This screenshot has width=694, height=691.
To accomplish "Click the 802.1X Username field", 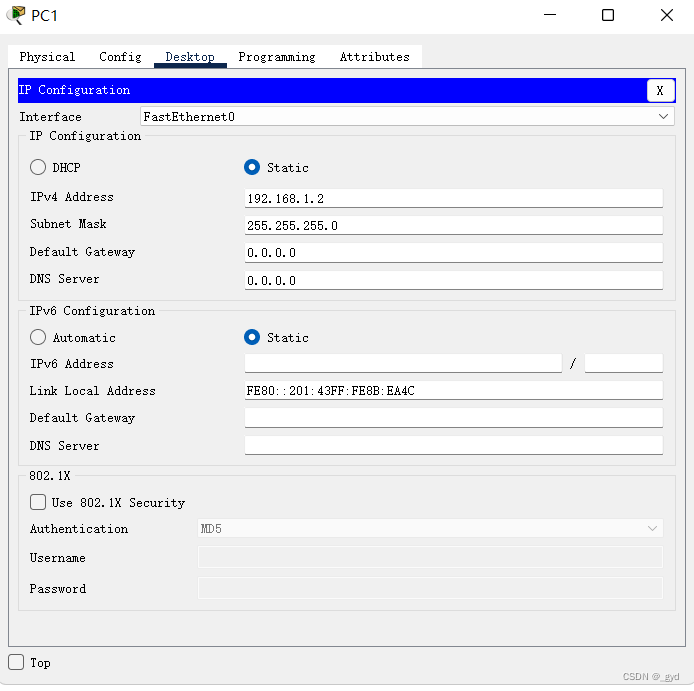I will pos(430,557).
